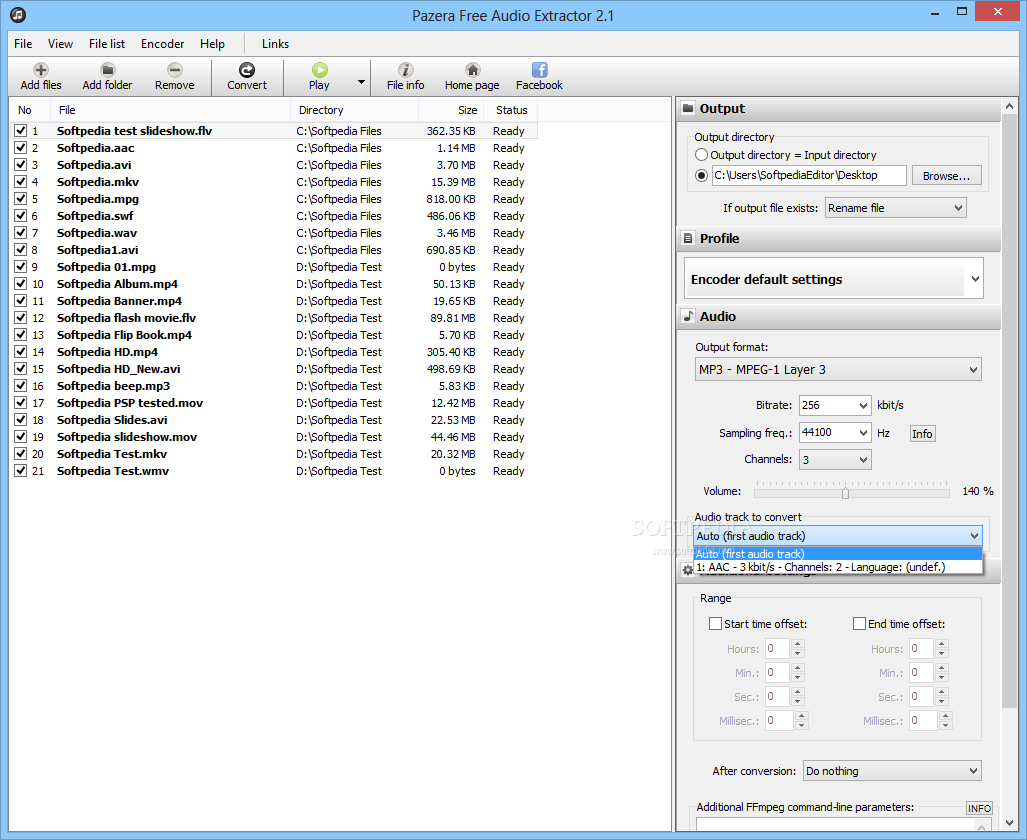The image size is (1027, 840).
Task: Uncheck the Softpedia Test.wmv checkbox
Action: (x=20, y=470)
